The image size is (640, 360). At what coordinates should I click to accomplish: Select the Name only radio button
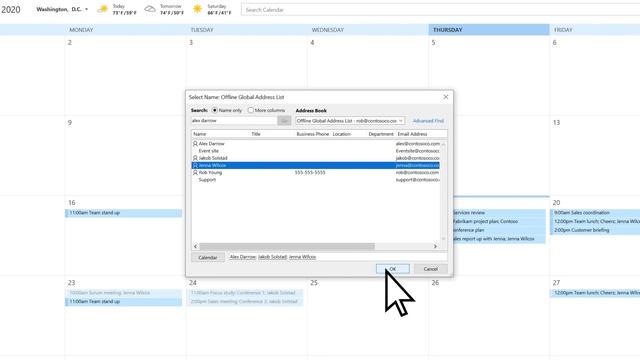pos(215,110)
